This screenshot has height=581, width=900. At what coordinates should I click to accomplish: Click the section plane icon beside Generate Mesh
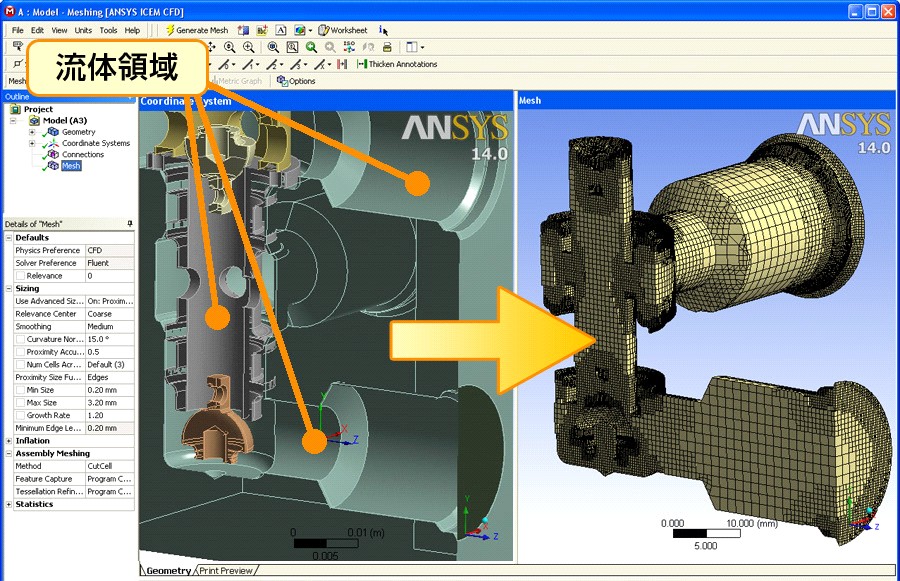[243, 30]
